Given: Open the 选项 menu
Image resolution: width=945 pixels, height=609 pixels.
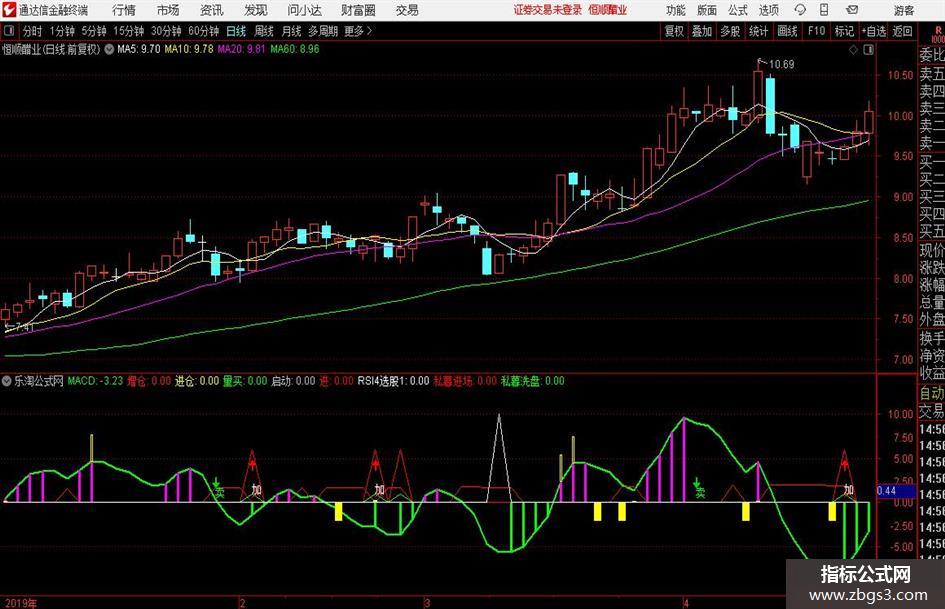Looking at the screenshot, I should [768, 10].
